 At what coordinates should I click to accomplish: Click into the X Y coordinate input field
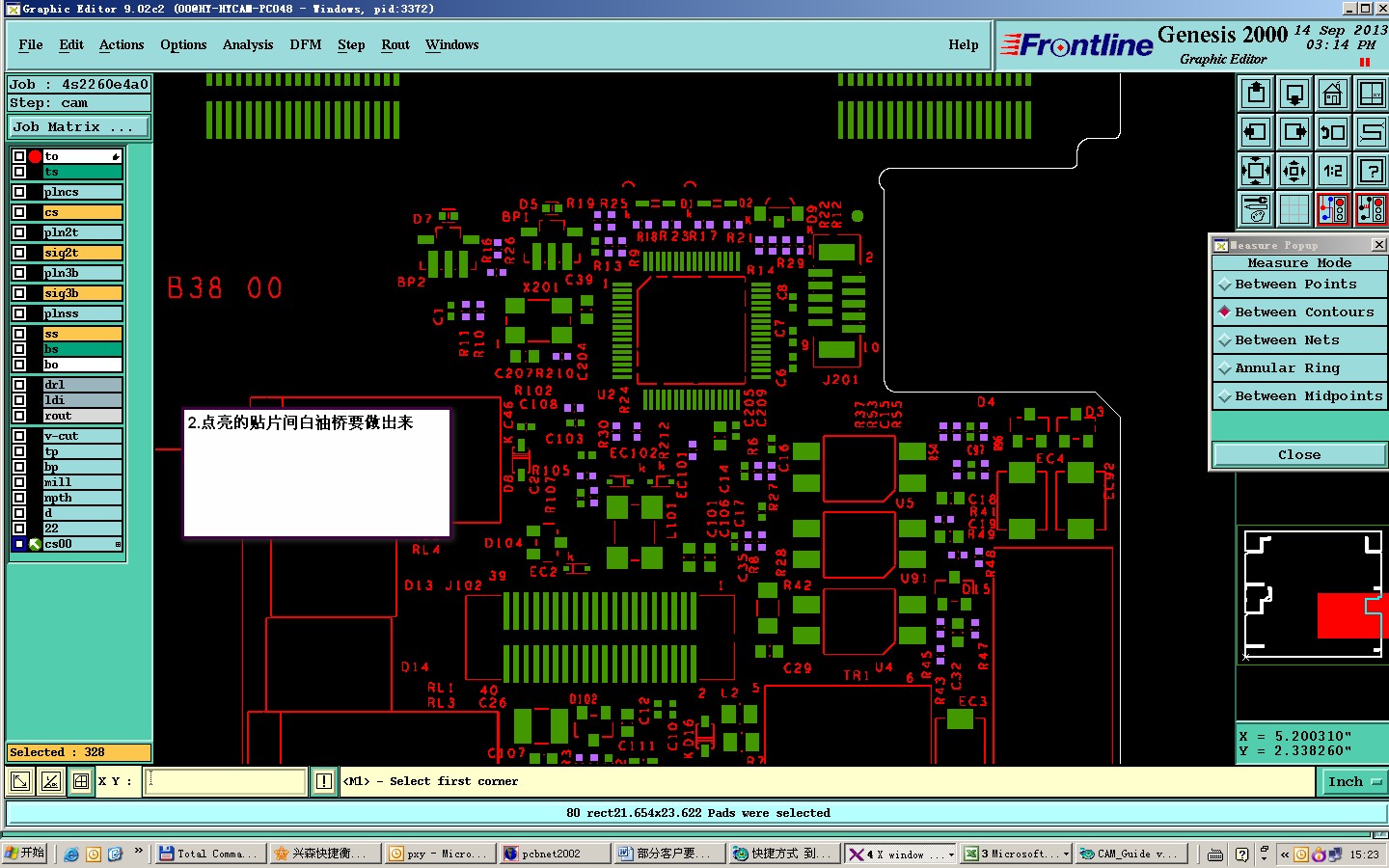click(x=226, y=781)
